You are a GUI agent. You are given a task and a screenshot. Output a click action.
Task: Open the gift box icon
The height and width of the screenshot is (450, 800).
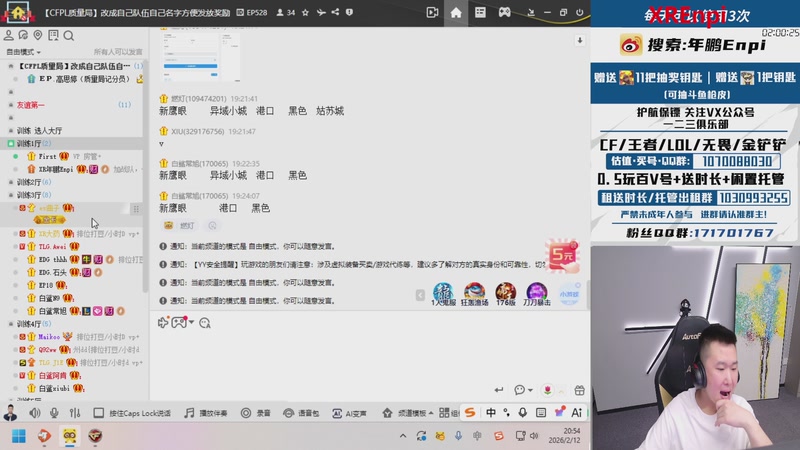[x=580, y=390]
